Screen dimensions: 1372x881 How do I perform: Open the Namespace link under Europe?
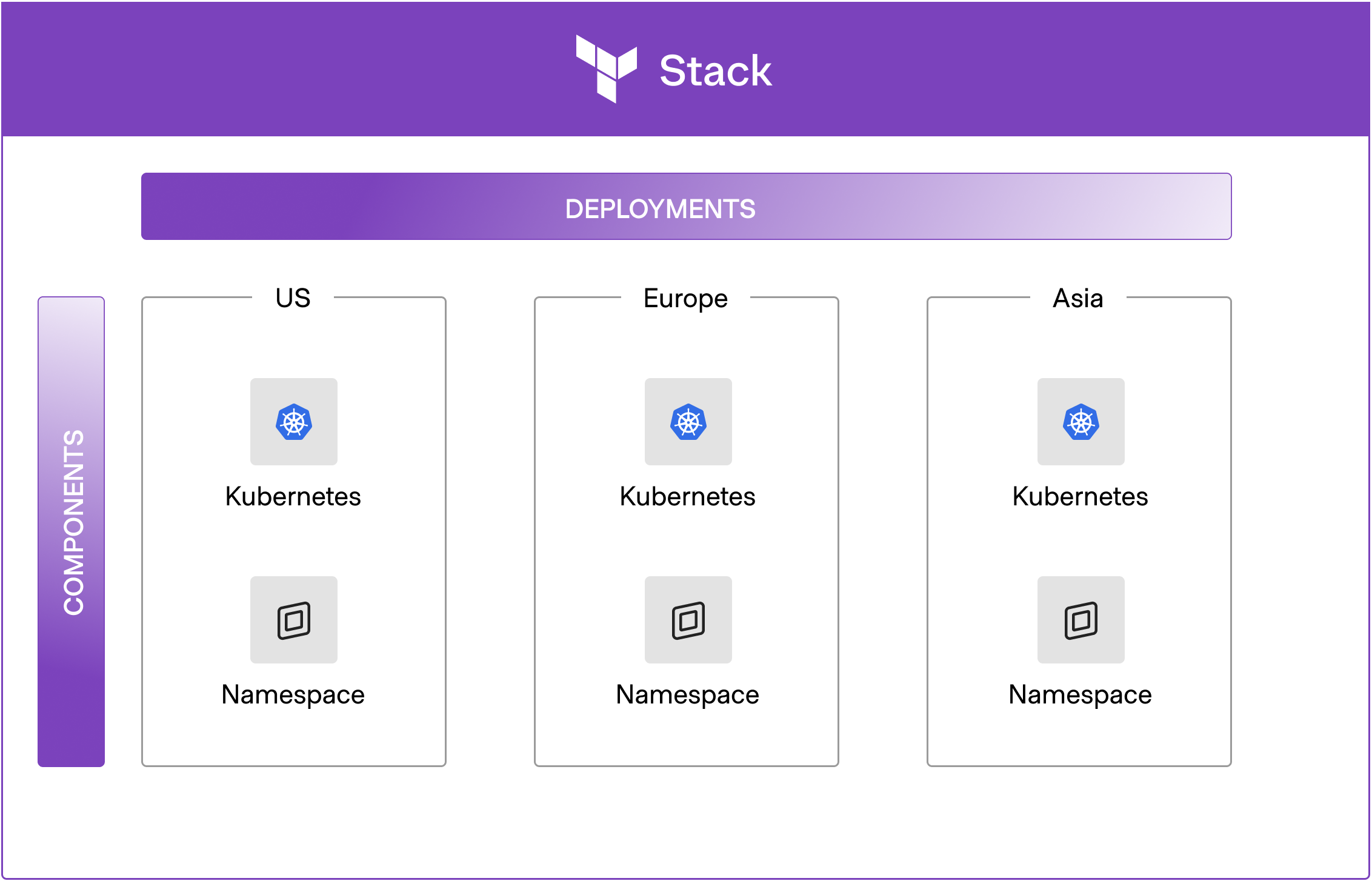[x=687, y=694]
